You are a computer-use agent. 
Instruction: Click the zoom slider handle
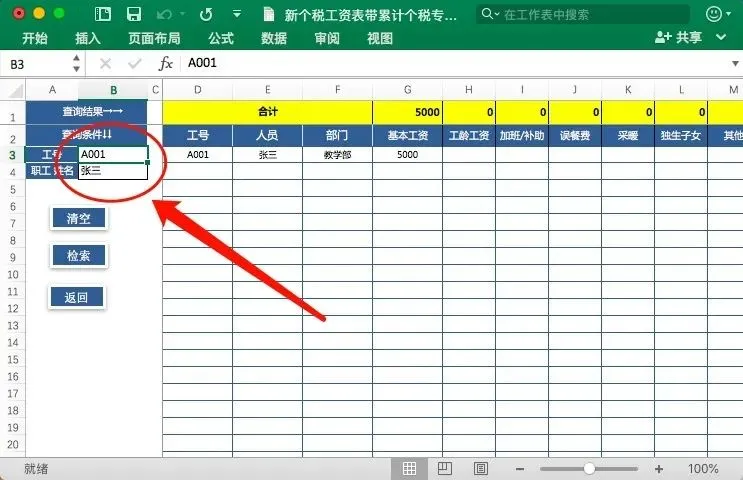[589, 469]
